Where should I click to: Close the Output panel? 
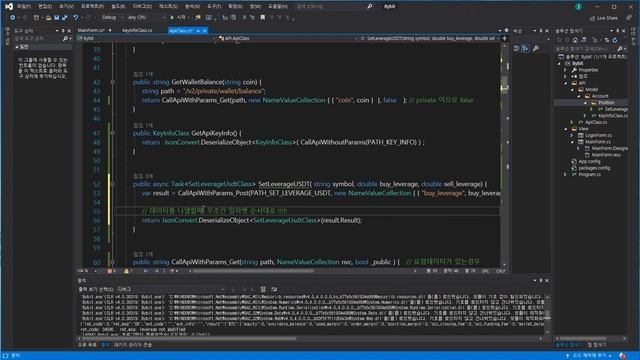(547, 280)
